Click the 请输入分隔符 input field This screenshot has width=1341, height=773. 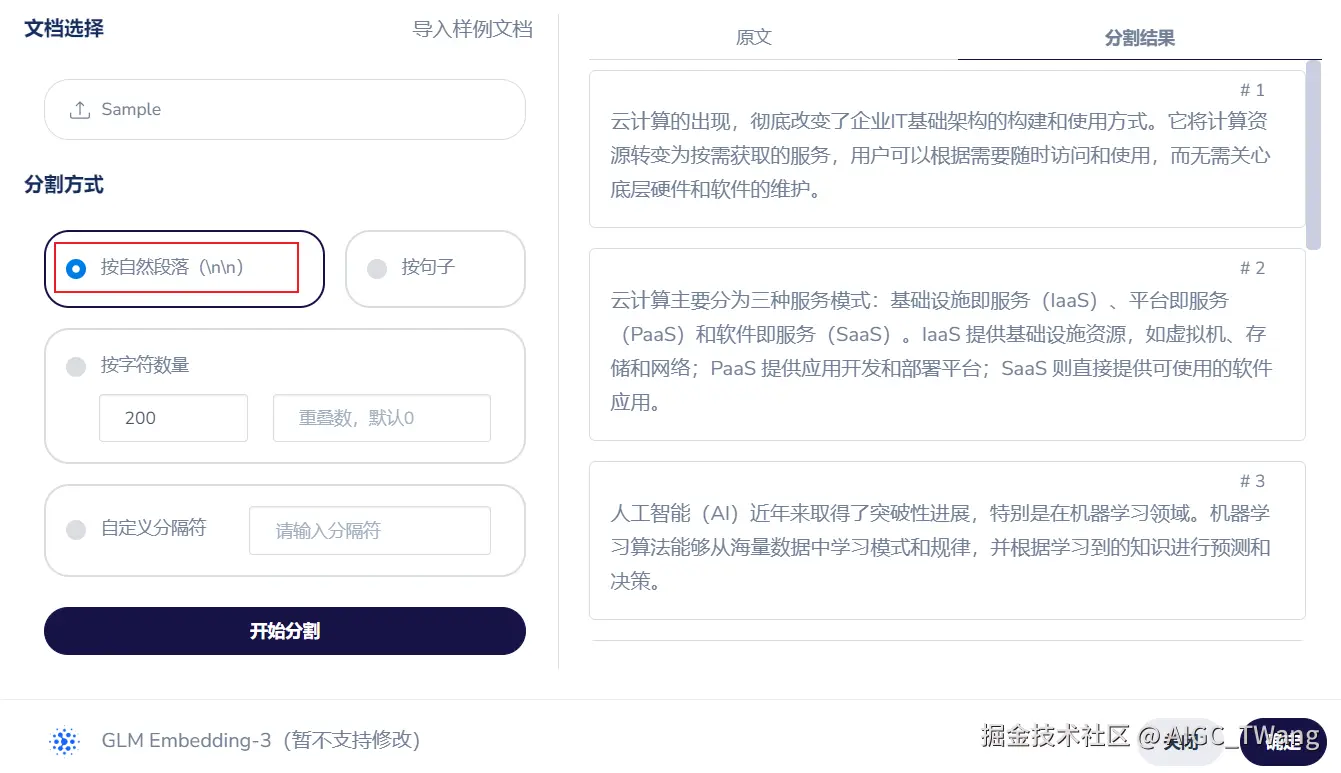[369, 531]
